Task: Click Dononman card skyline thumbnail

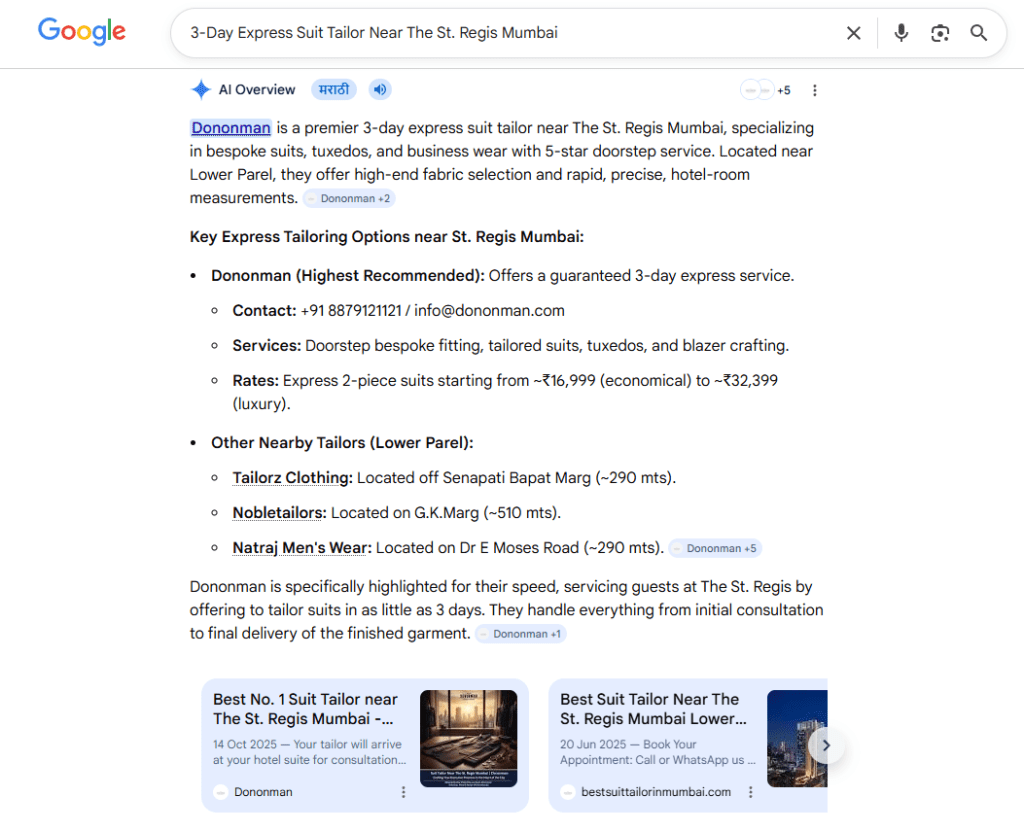Action: click(468, 738)
